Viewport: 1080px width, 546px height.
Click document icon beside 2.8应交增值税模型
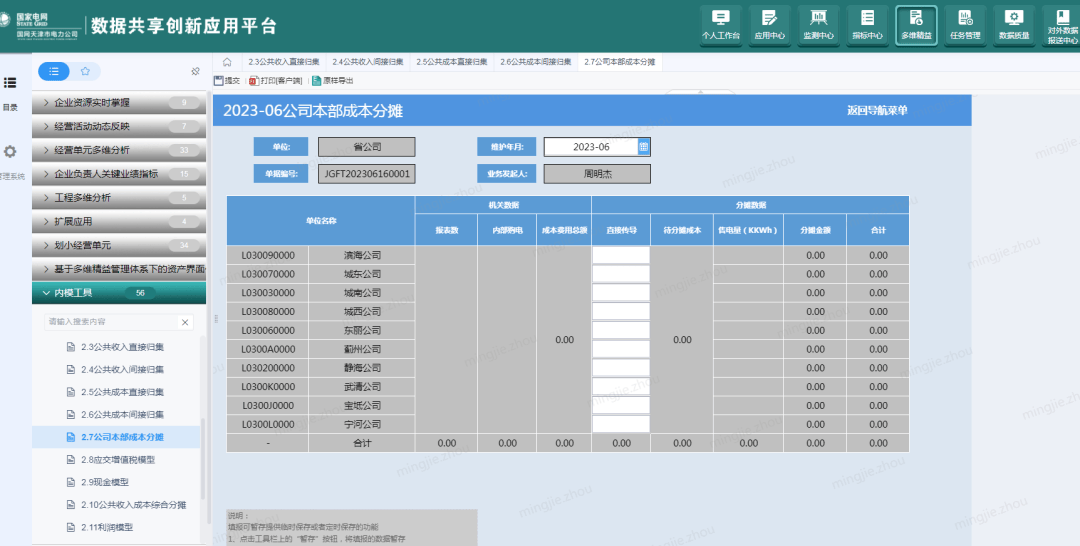coord(70,460)
